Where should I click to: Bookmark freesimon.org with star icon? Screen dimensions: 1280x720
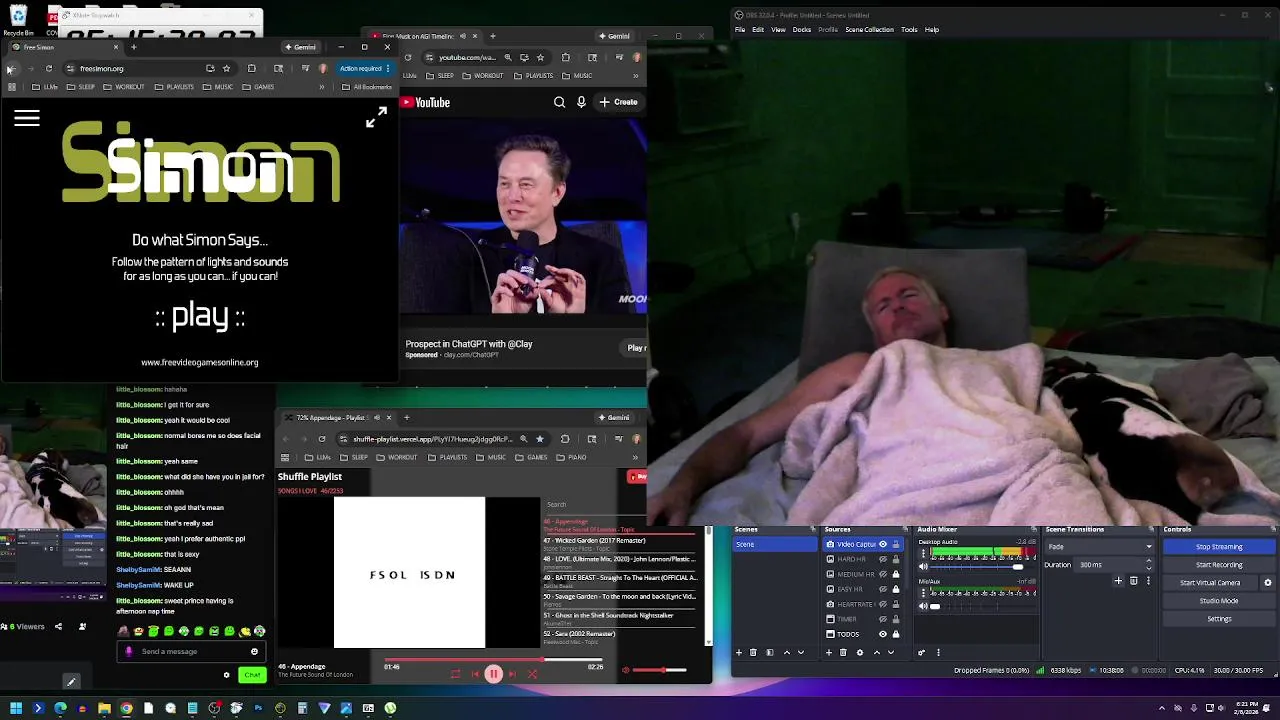[227, 68]
